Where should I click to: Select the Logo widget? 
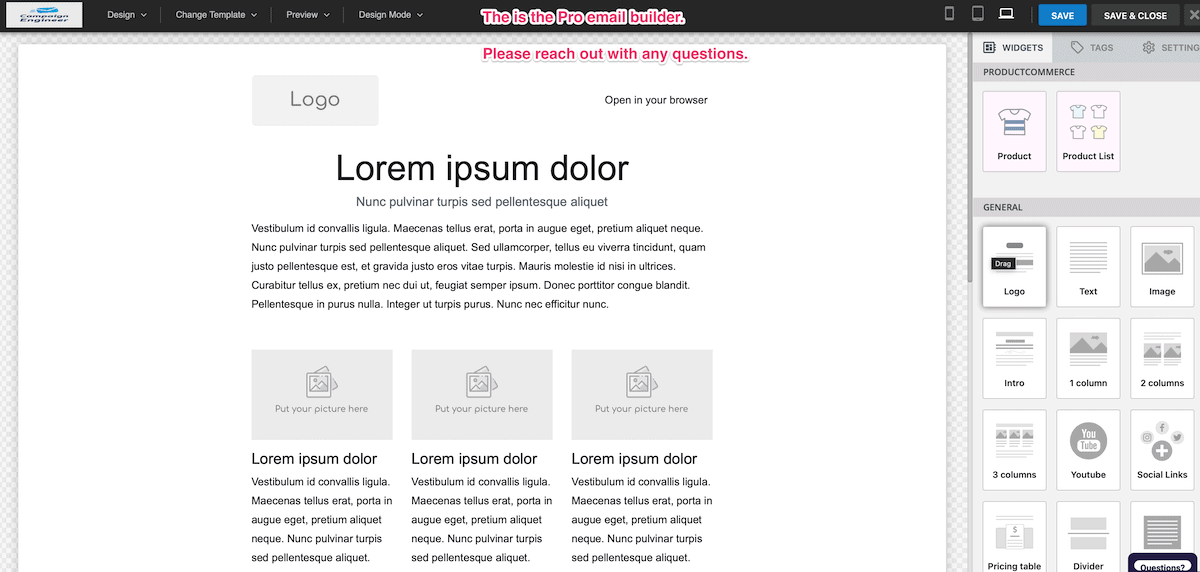(1014, 266)
